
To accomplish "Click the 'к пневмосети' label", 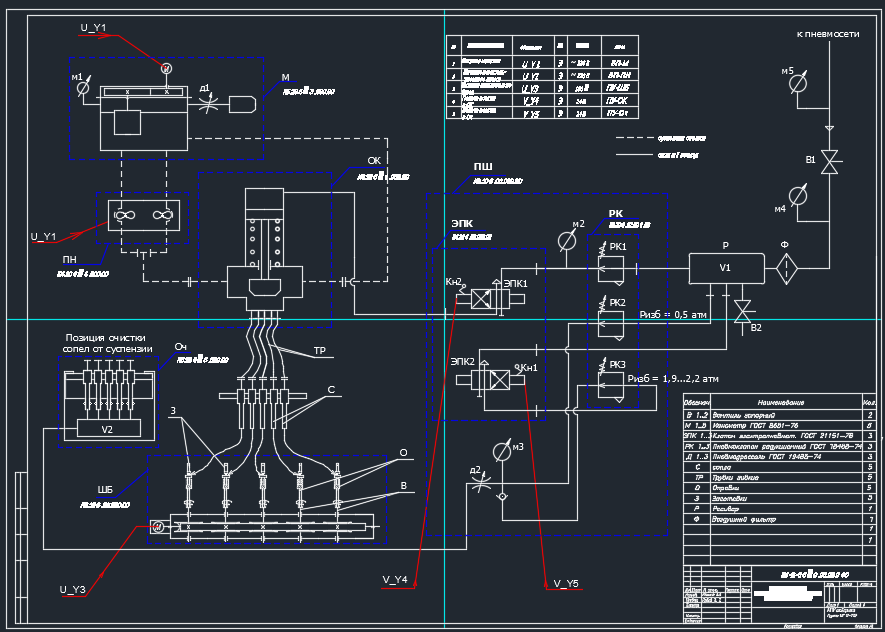I will point(828,34).
